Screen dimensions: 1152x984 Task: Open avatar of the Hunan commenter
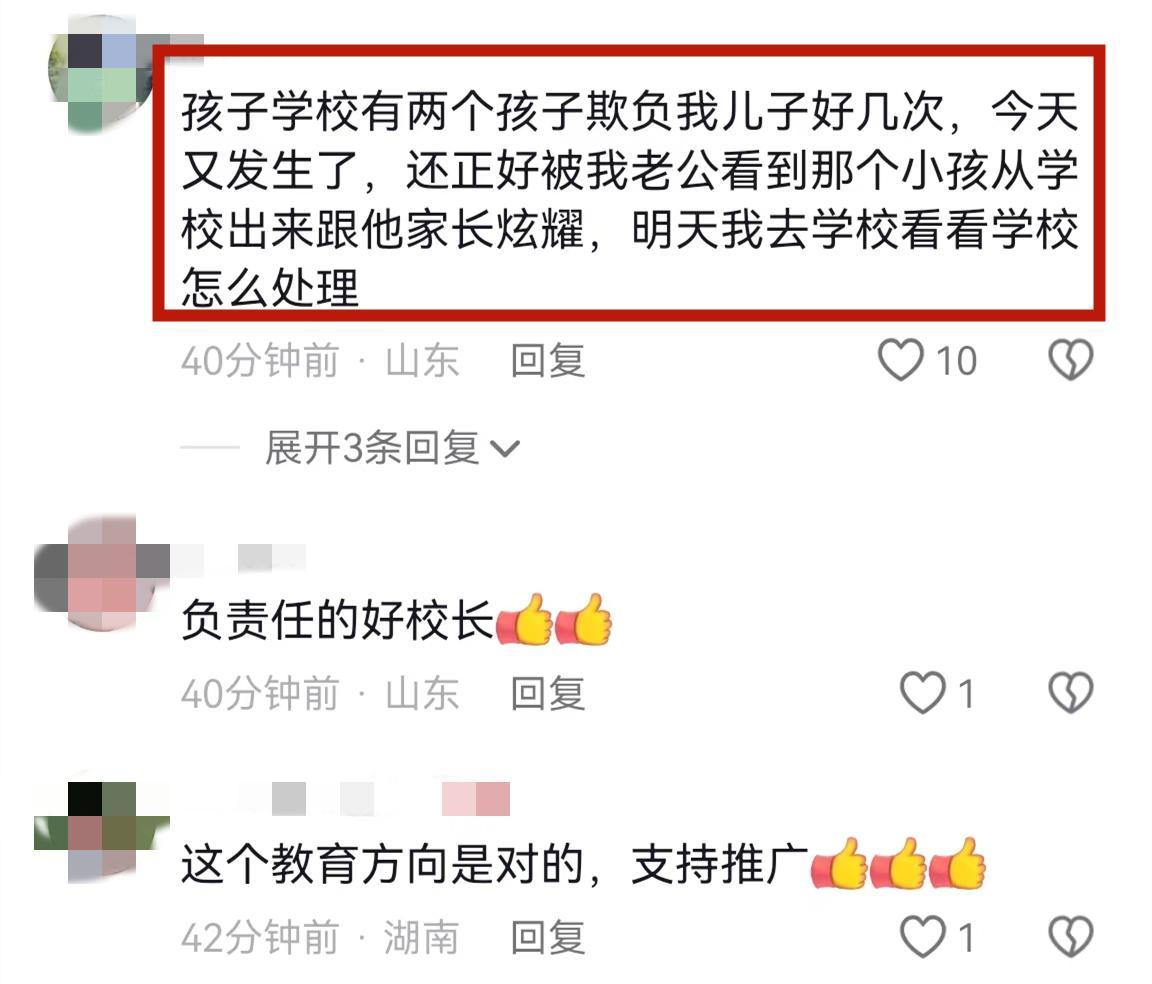[101, 829]
